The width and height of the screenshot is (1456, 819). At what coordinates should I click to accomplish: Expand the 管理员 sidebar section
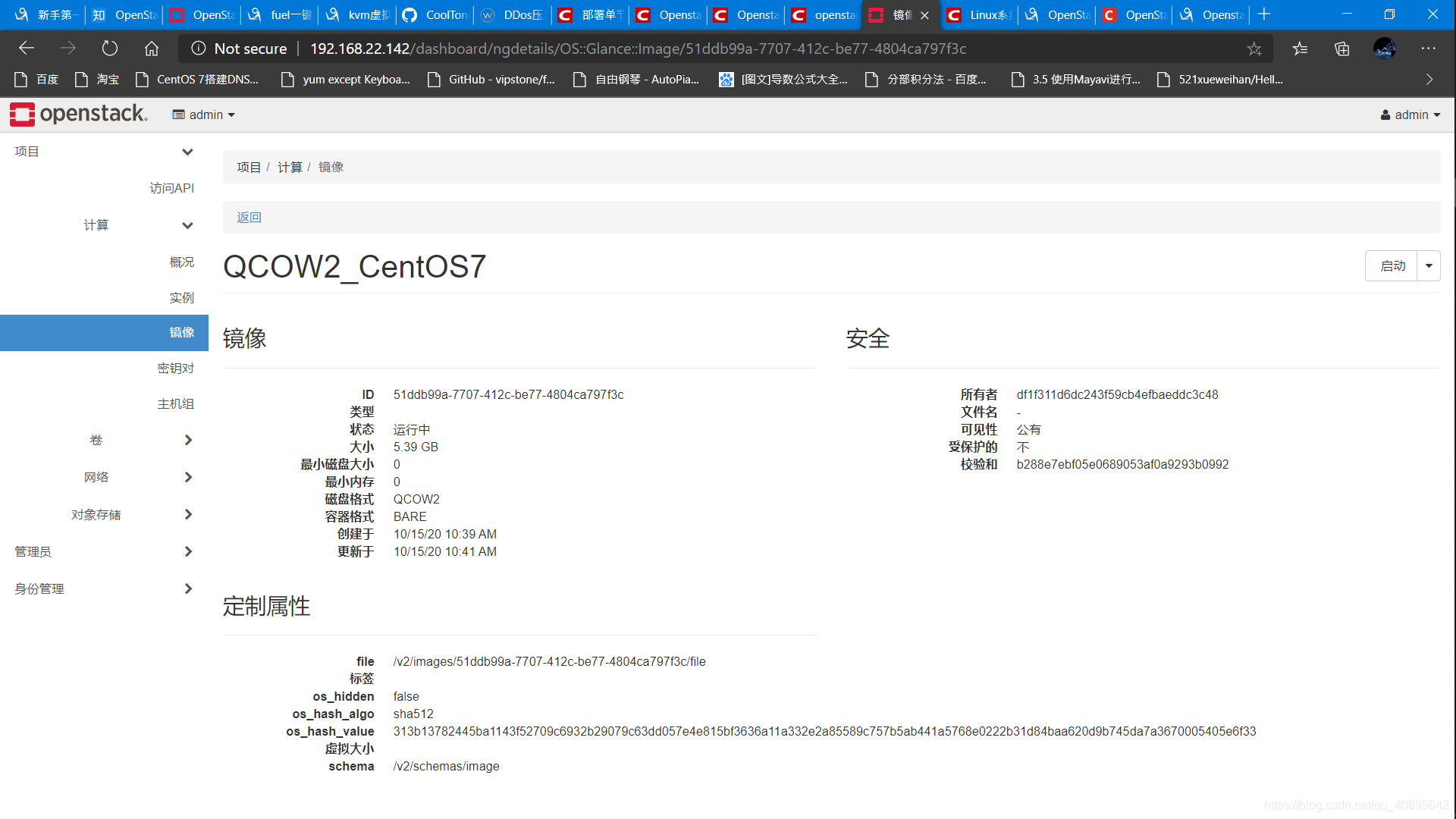coord(104,551)
